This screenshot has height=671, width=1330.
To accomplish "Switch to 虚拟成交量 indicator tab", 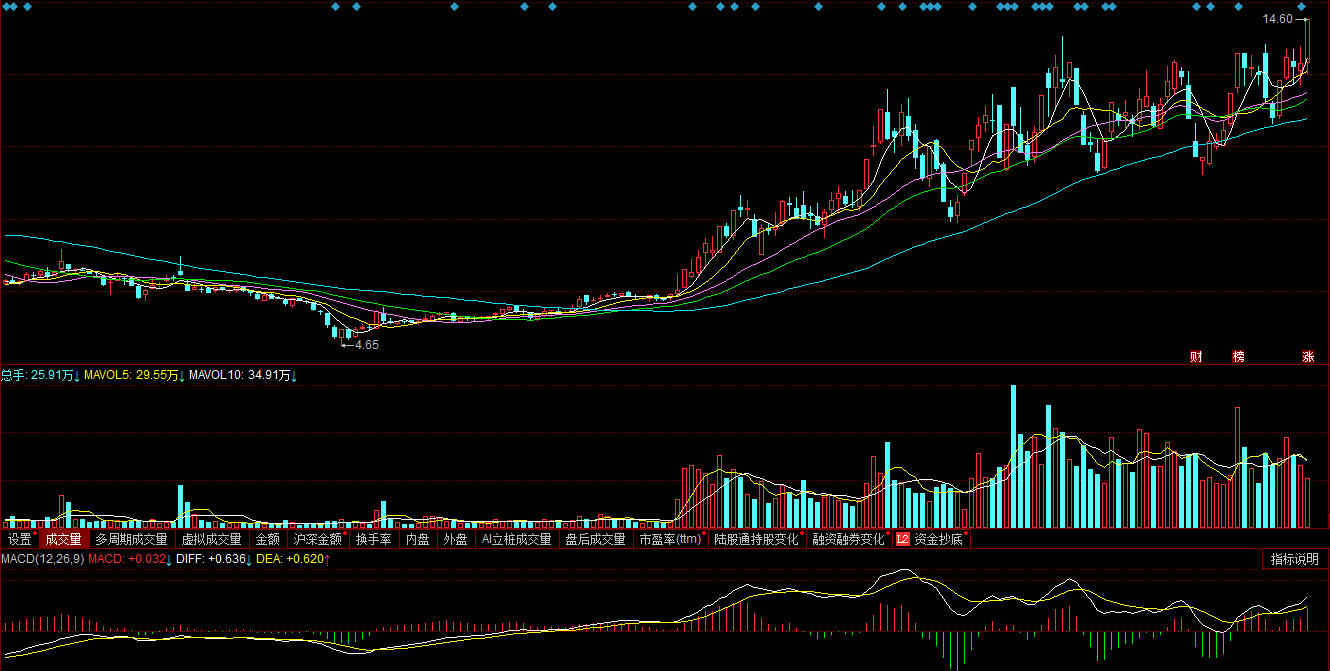I will click(211, 540).
